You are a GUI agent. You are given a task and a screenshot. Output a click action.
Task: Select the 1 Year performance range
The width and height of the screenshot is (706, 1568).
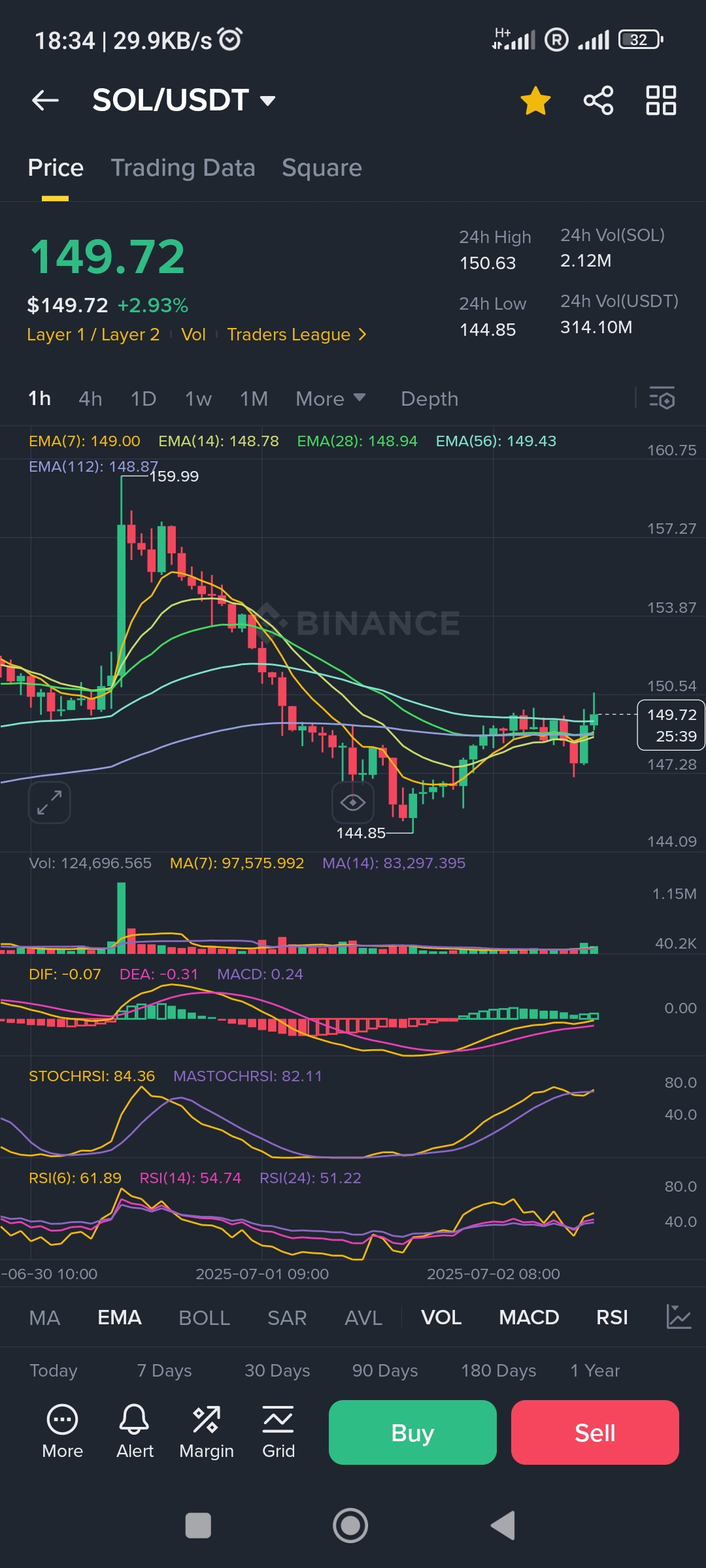tap(595, 1371)
